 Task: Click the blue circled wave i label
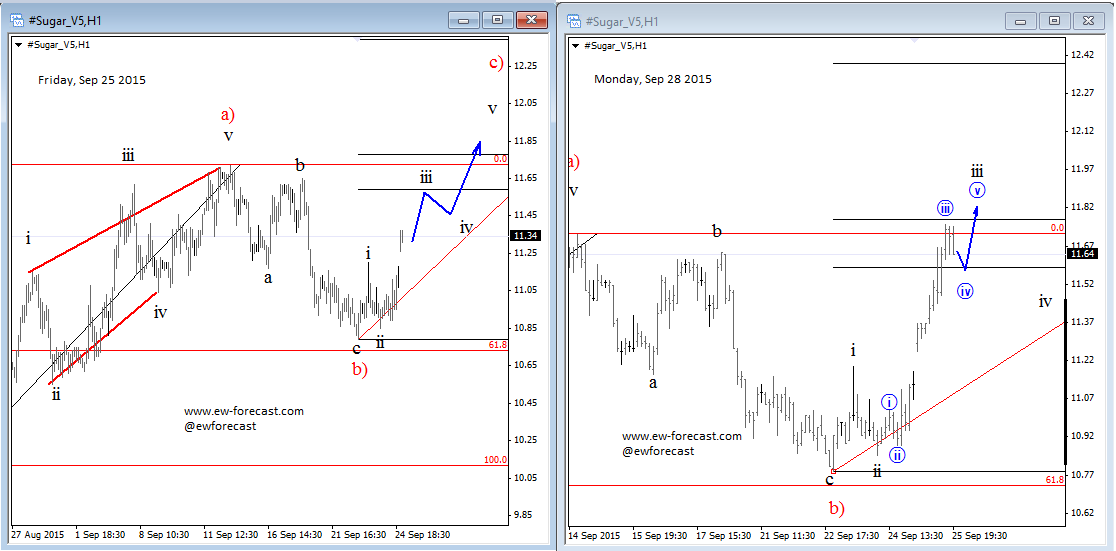pyautogui.click(x=889, y=402)
